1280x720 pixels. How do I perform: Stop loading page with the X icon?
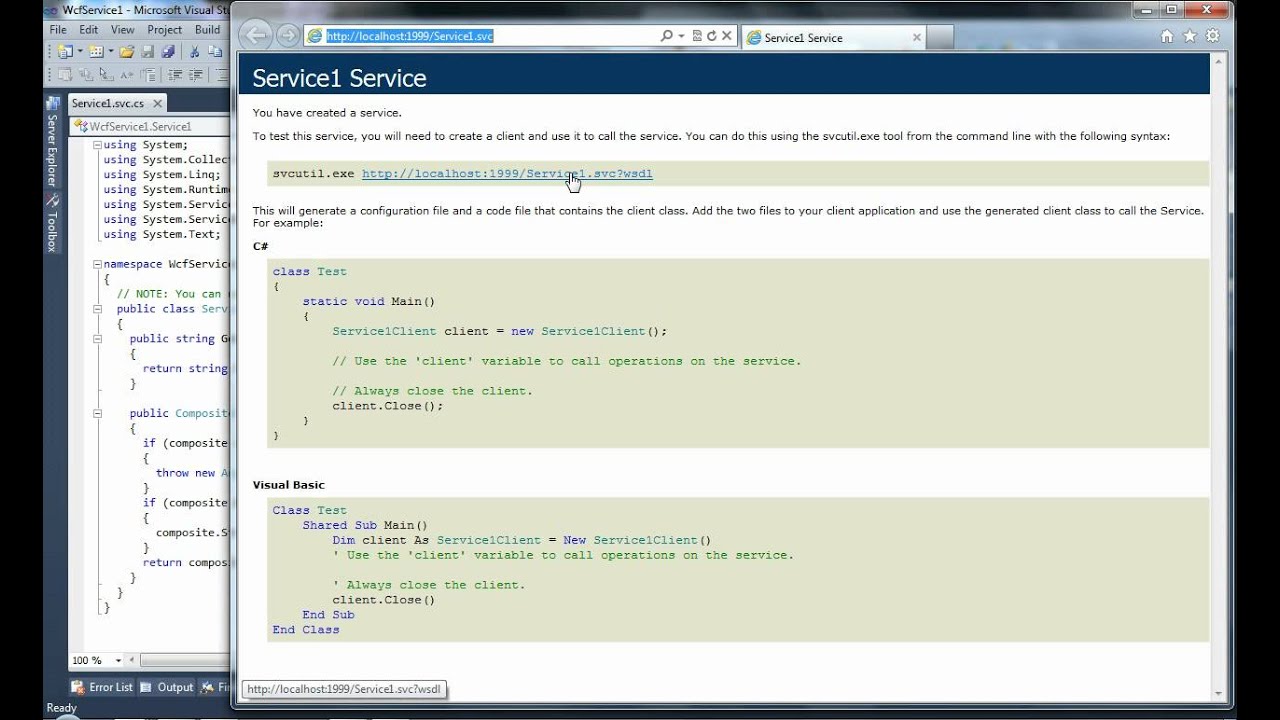[727, 36]
